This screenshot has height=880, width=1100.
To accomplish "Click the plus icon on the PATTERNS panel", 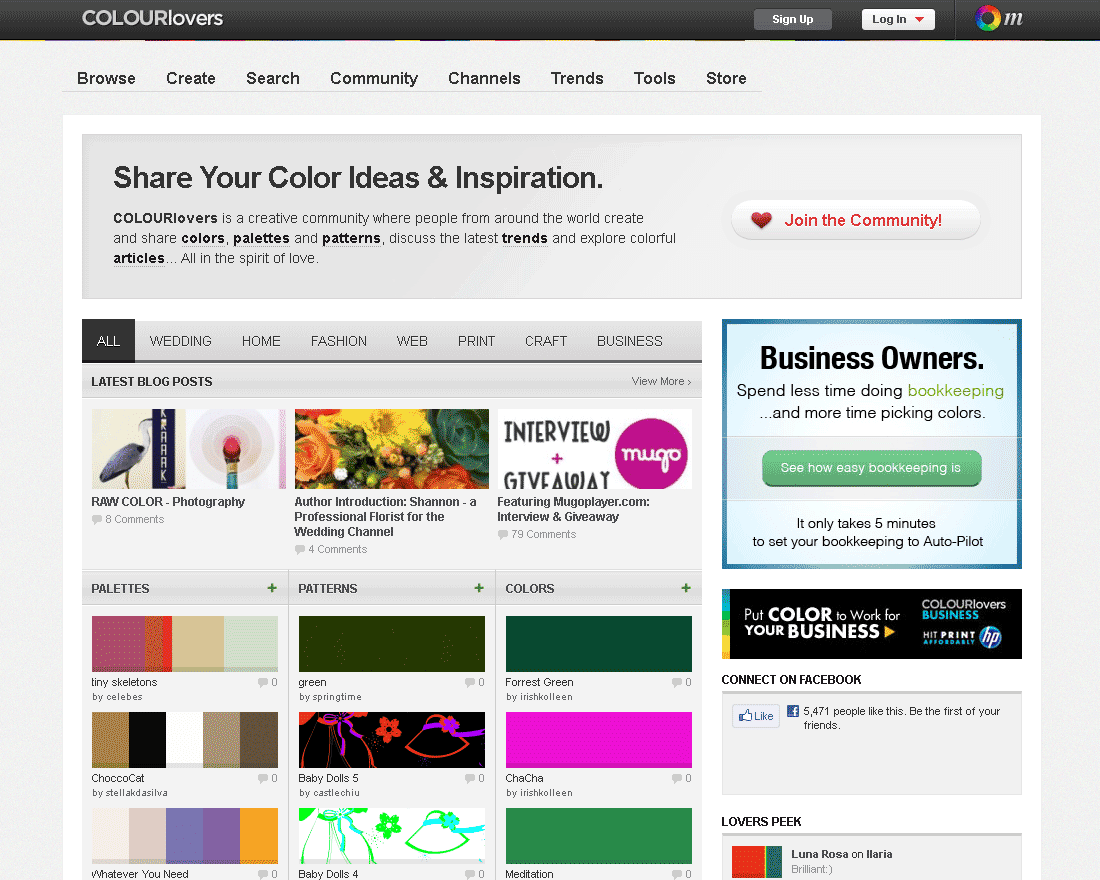I will click(478, 588).
